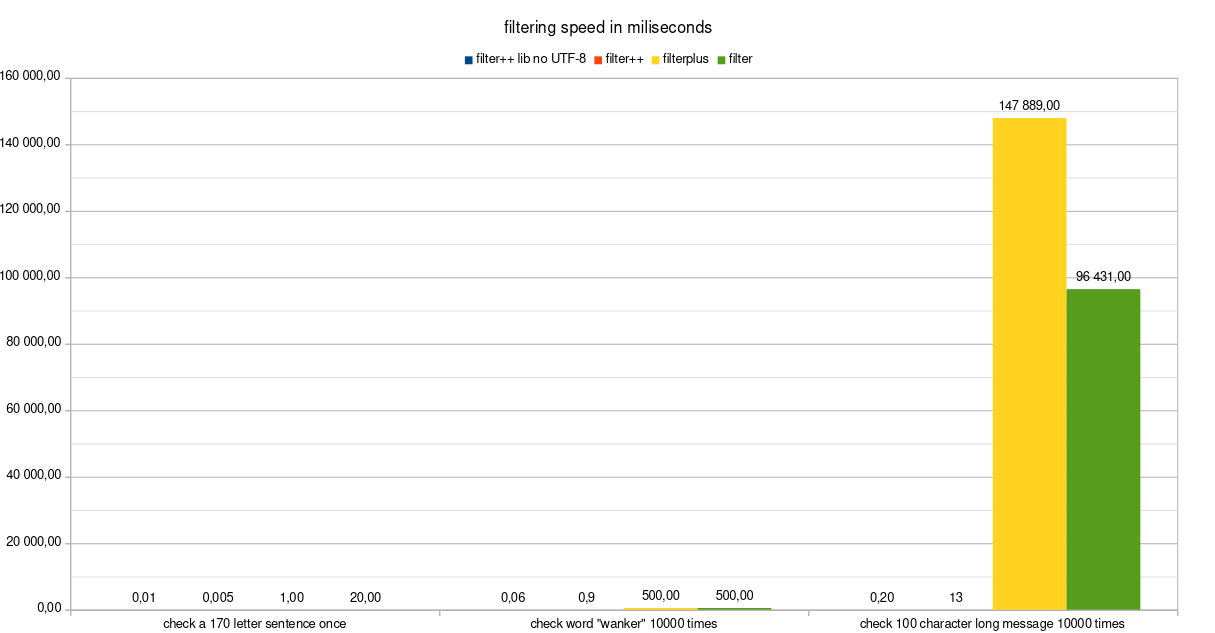Click the 20,00 data label
The image size is (1215, 633).
point(365,597)
